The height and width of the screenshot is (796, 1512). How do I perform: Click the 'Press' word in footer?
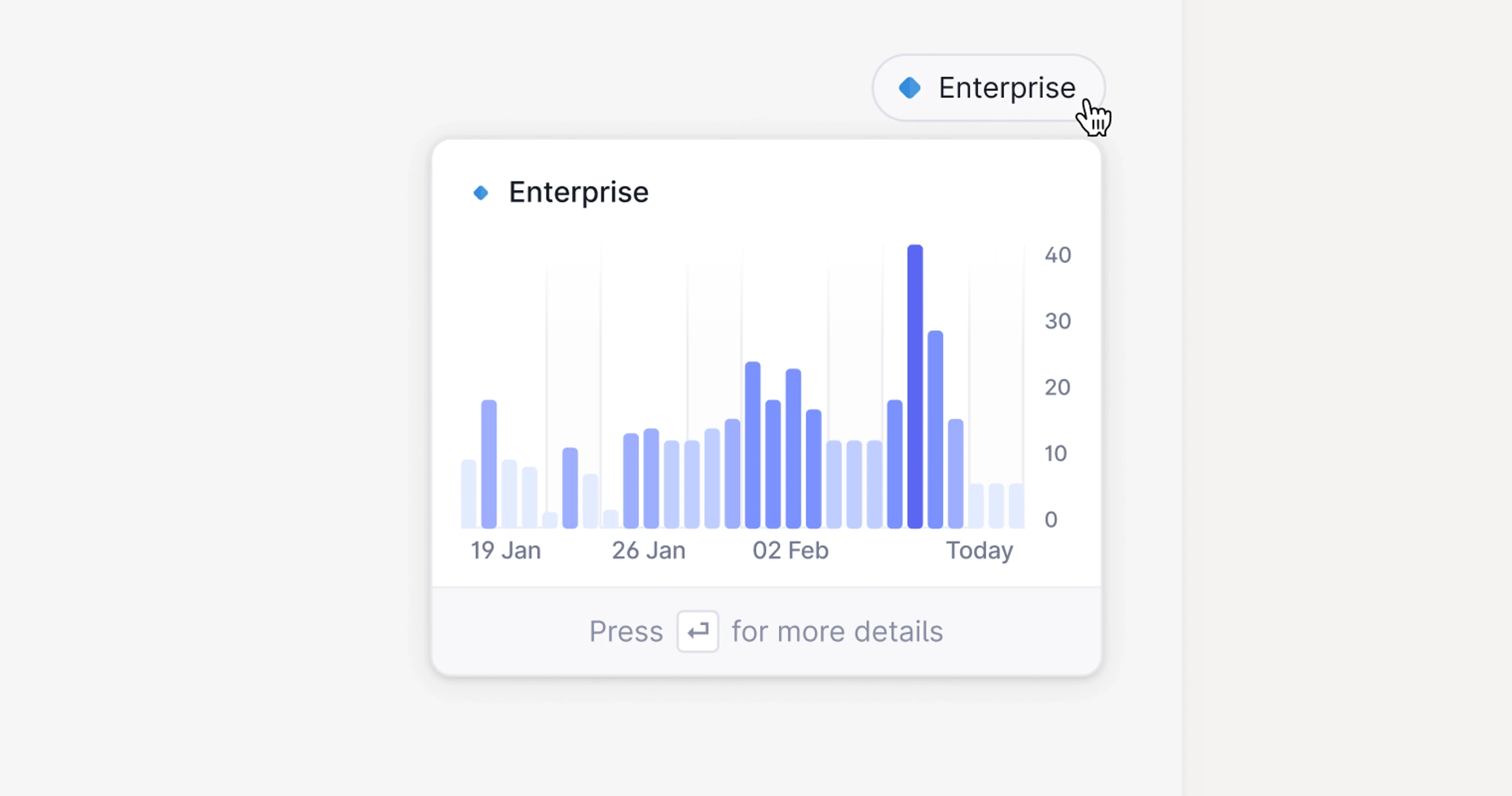626,632
